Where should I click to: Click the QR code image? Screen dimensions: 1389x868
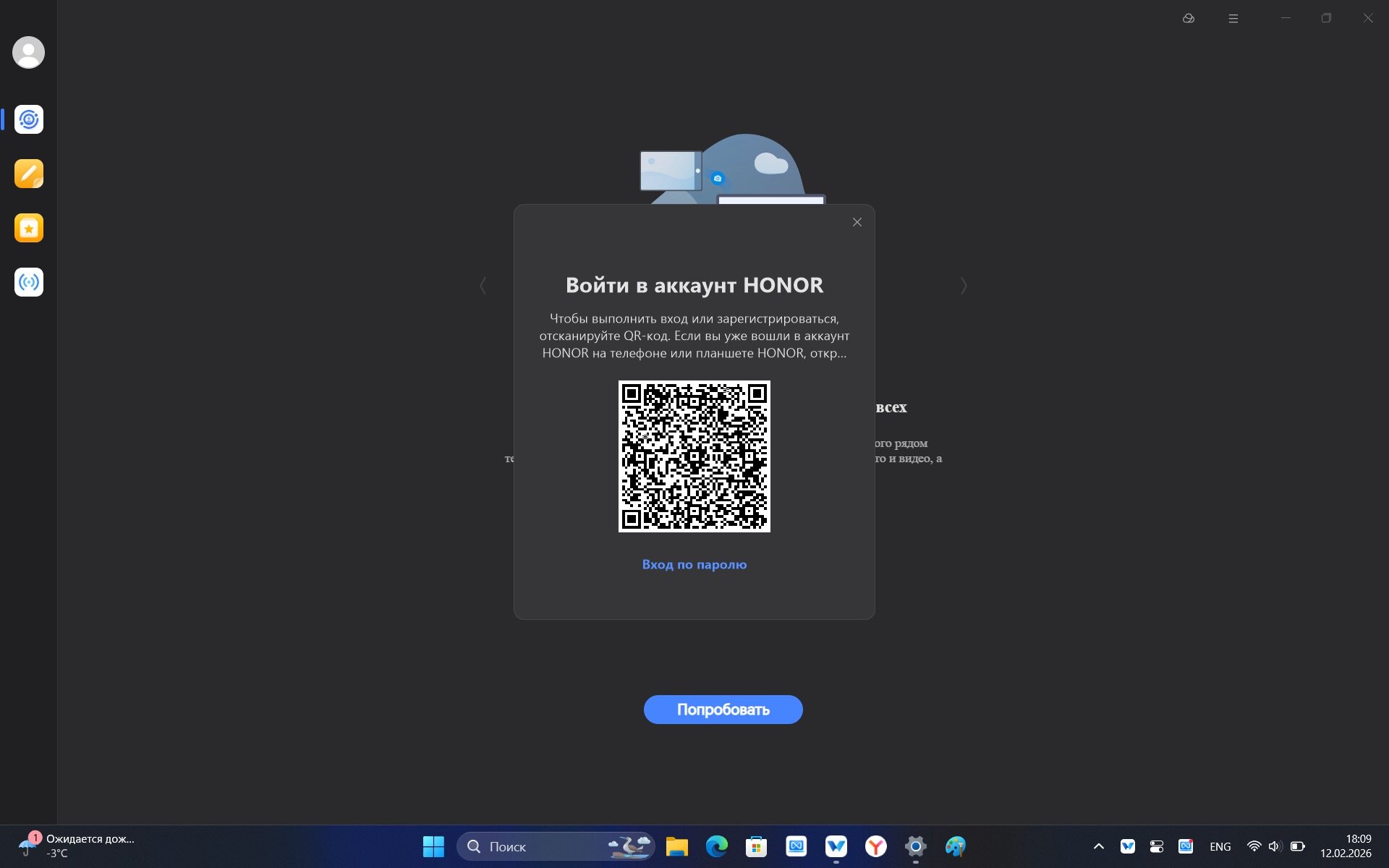click(x=694, y=456)
